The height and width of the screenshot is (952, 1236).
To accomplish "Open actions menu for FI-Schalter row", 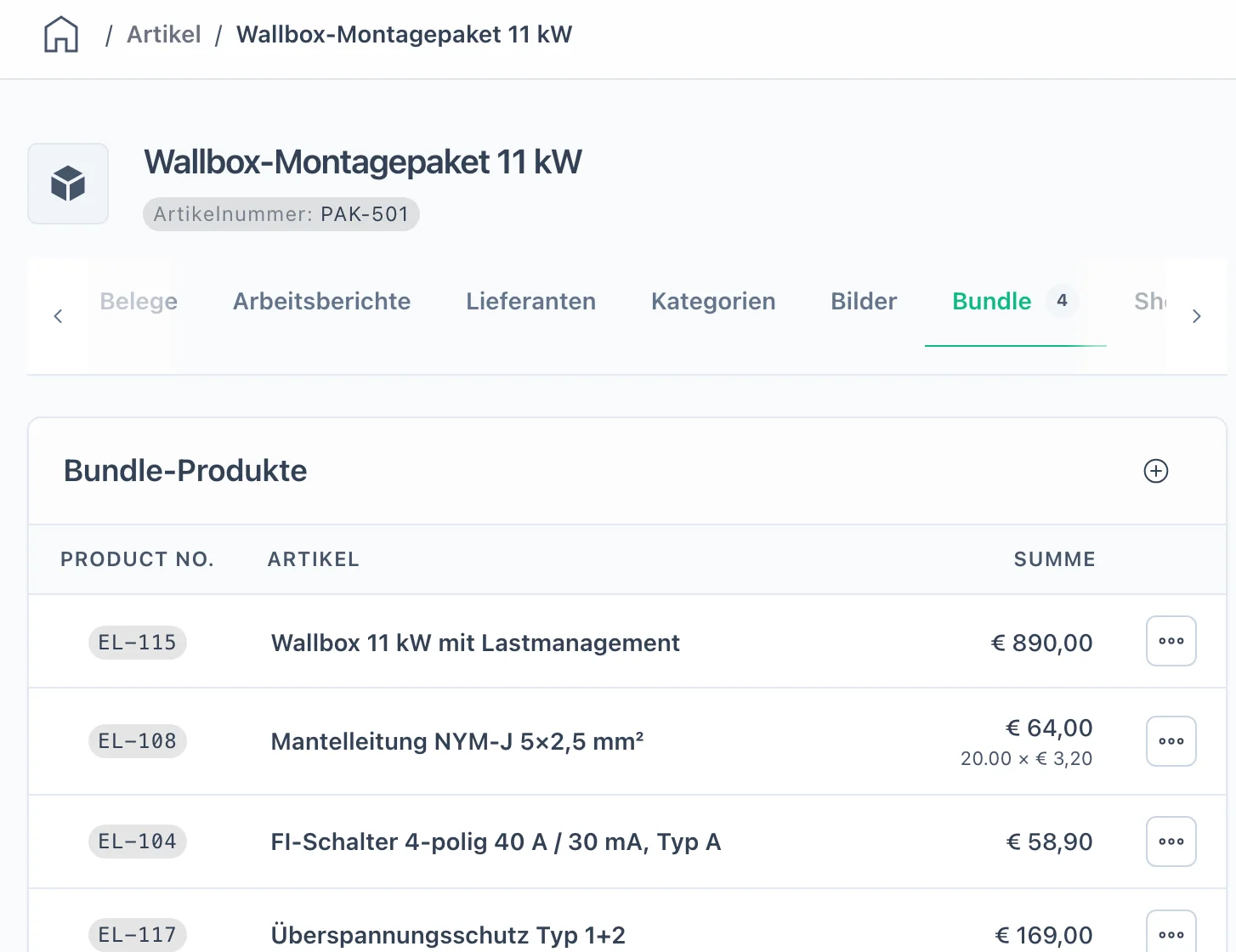I will click(1171, 841).
